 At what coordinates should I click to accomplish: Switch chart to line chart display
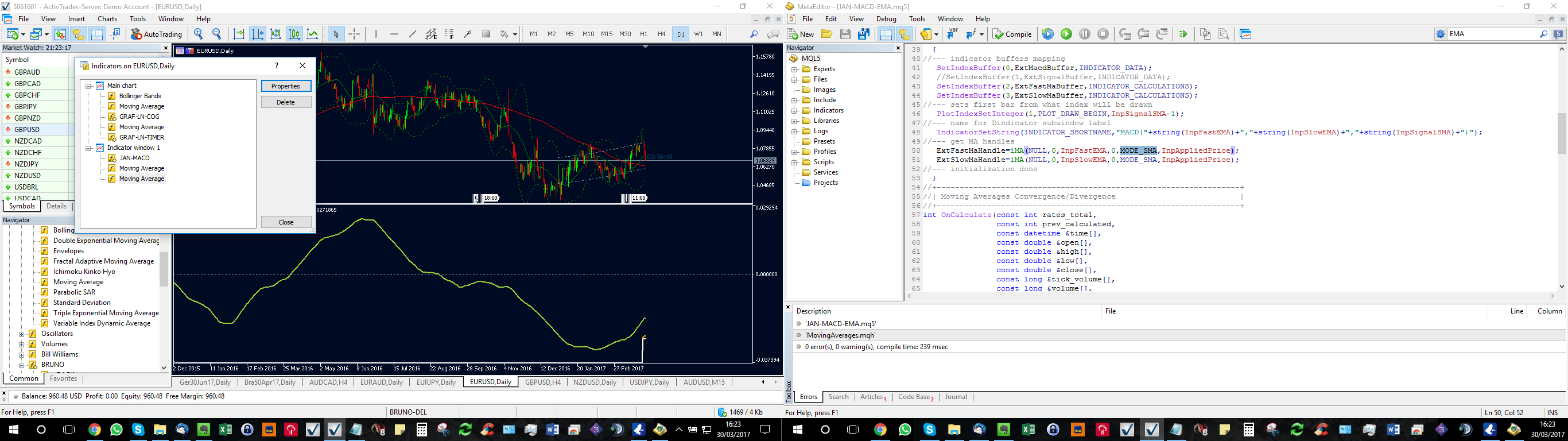[x=313, y=34]
